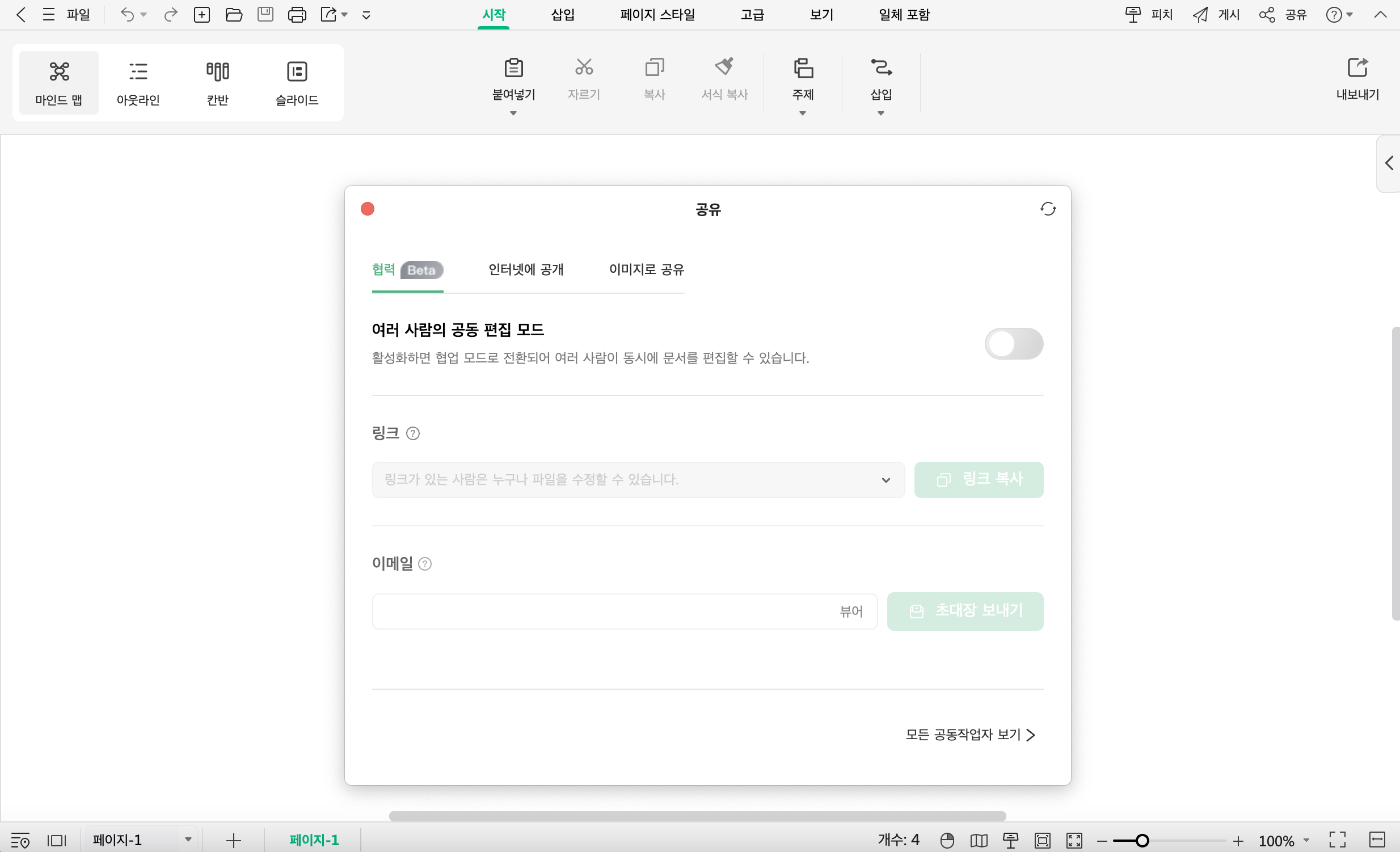
Task: Click the refresh icon in 공유 dialog
Action: pos(1048,209)
